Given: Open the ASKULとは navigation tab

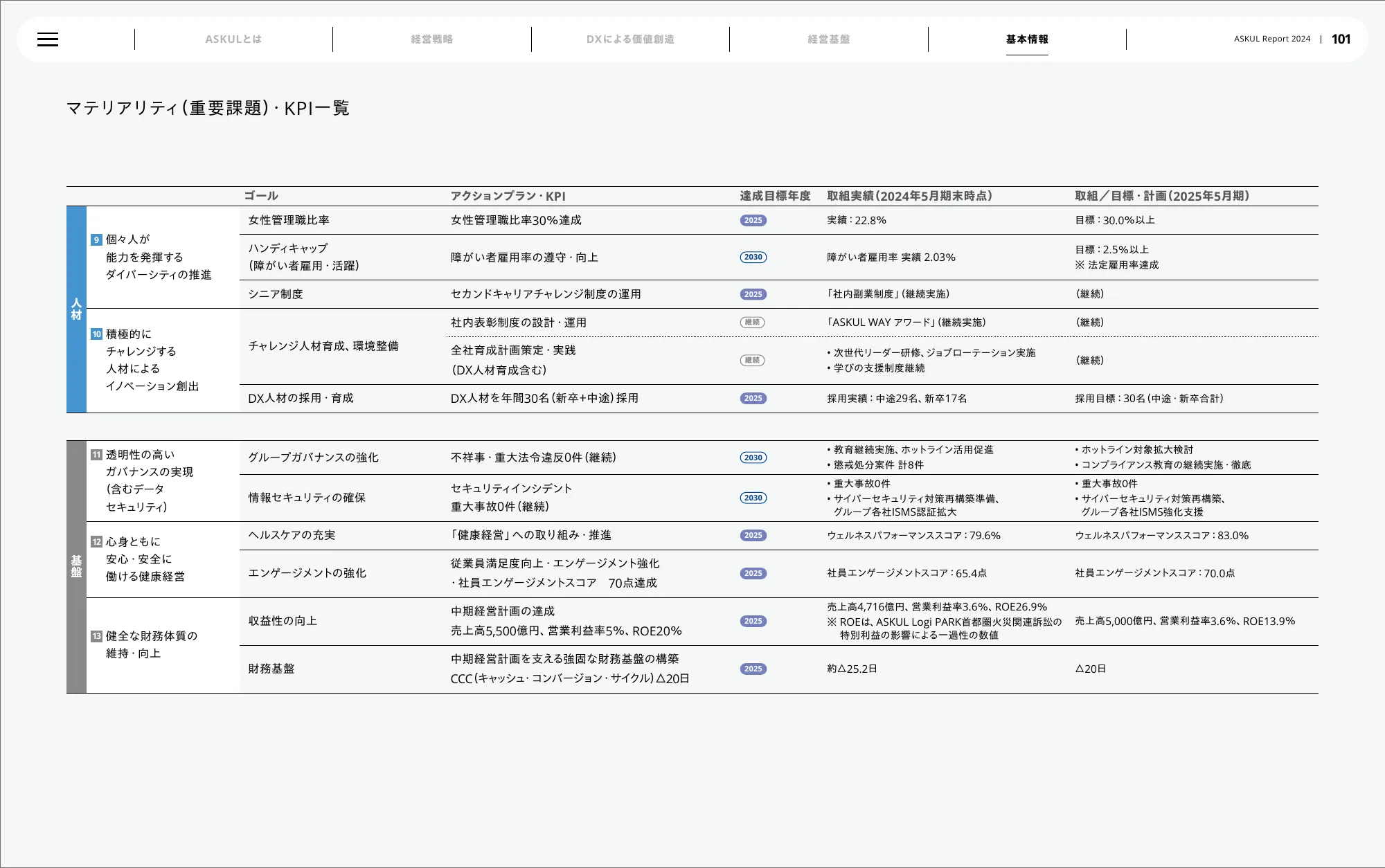Looking at the screenshot, I should pos(233,39).
